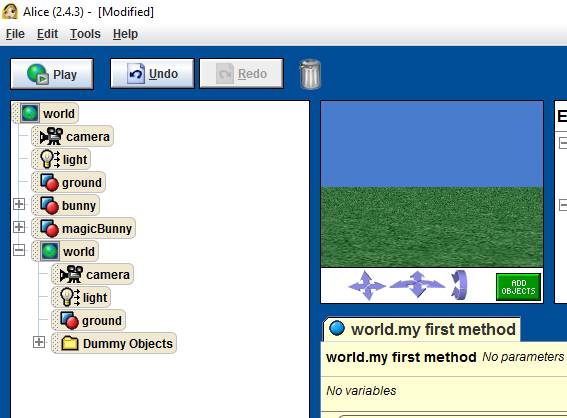This screenshot has height=418, width=567.
Task: Select the bunny object icon
Action: (x=49, y=205)
